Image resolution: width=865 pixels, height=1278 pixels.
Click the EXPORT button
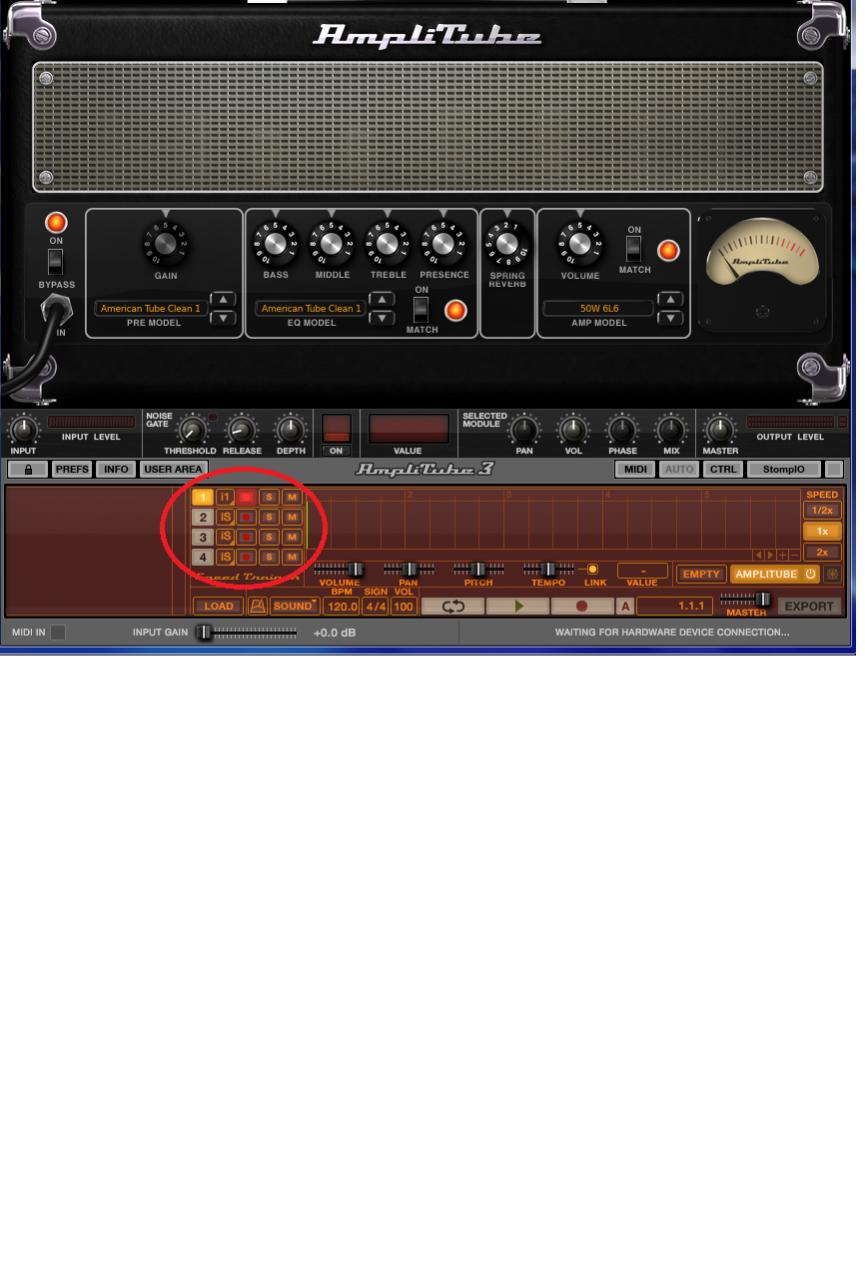[809, 606]
